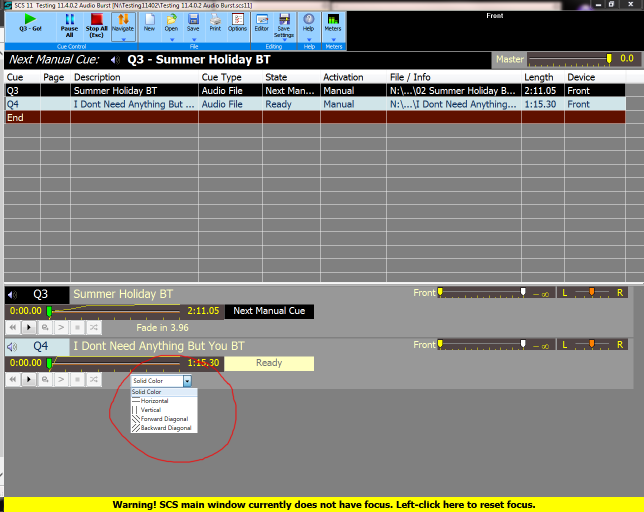
Task: Expand the Navigate dropdown arrow
Action: pyautogui.click(x=123, y=41)
